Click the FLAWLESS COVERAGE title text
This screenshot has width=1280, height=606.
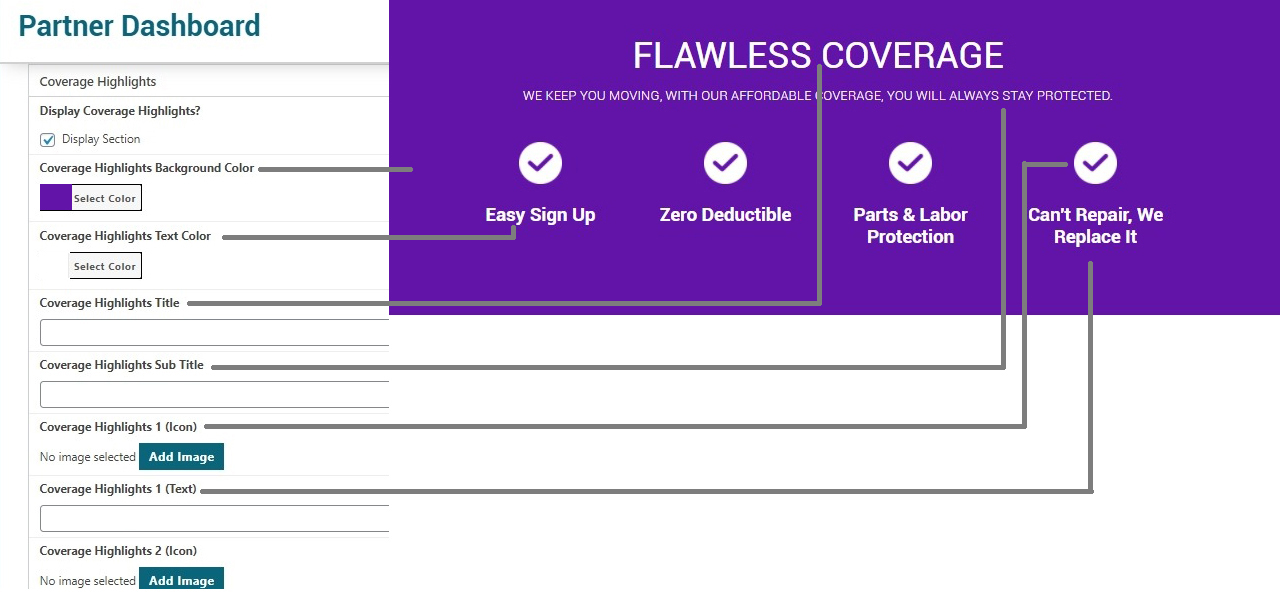(x=818, y=56)
